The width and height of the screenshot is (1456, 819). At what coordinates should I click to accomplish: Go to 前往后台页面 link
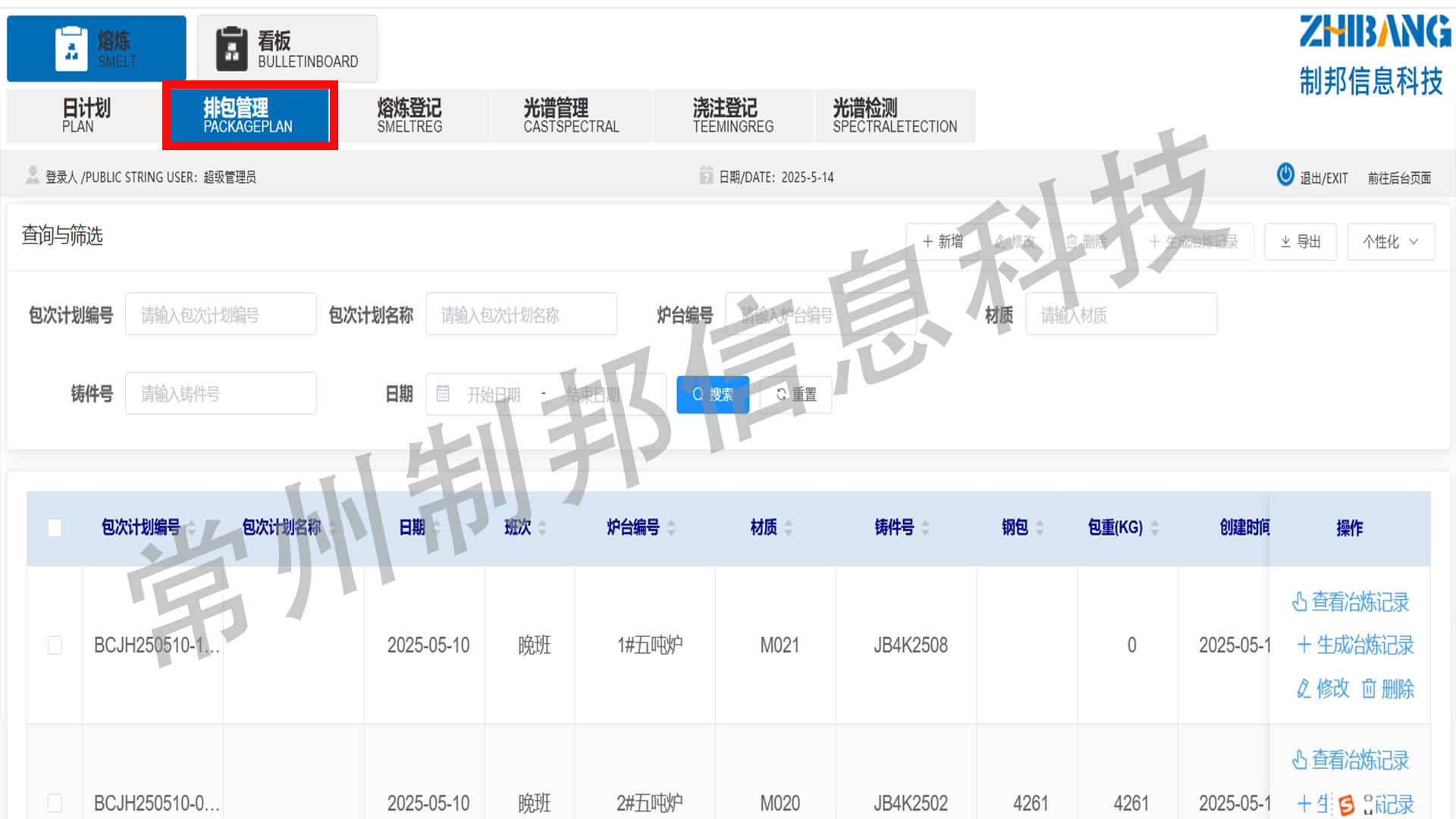1399,177
